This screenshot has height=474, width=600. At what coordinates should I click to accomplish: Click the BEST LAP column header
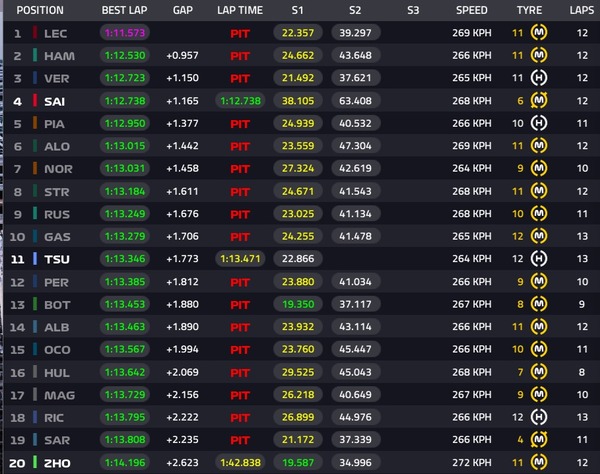(x=124, y=10)
